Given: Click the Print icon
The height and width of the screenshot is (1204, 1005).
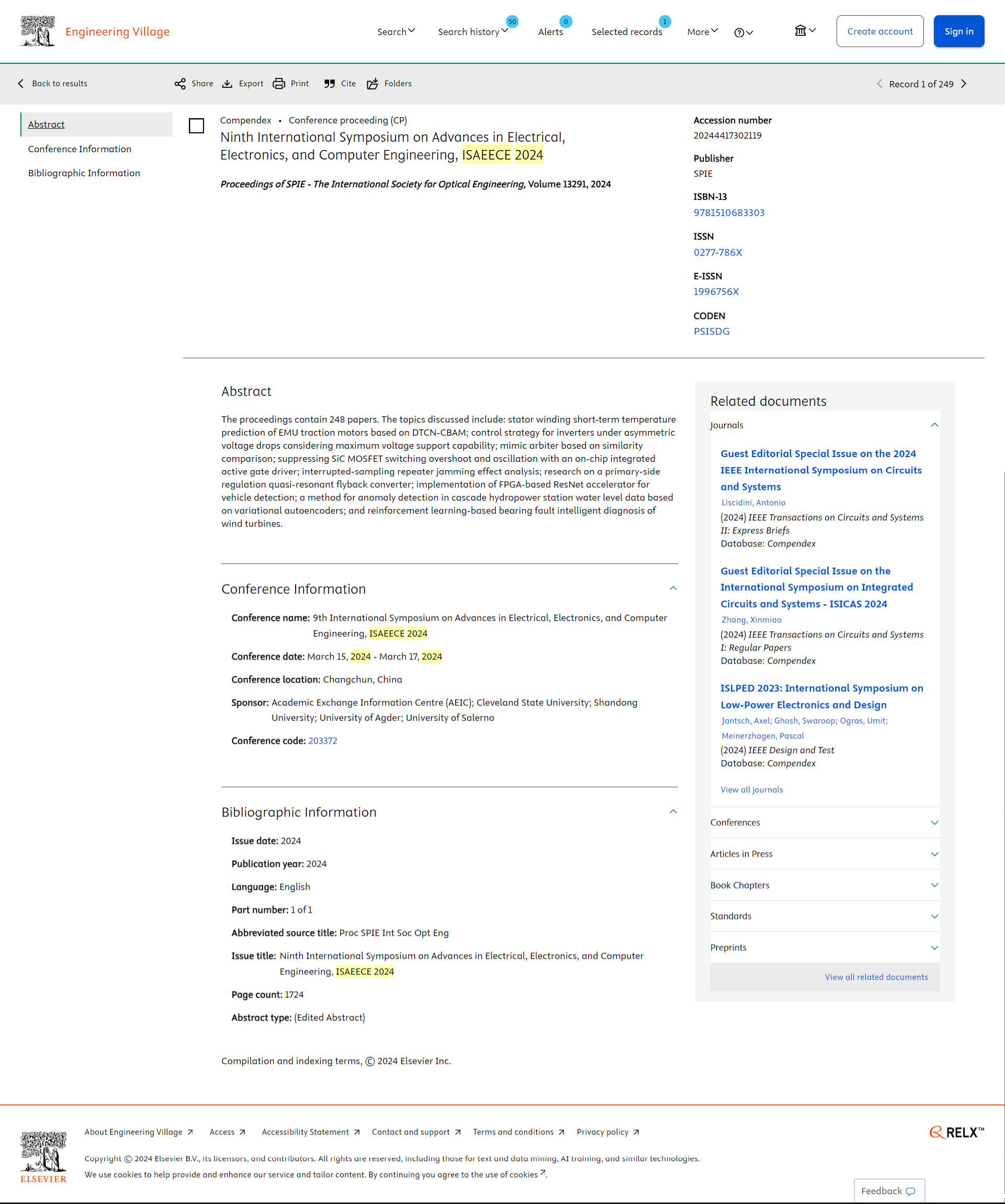Looking at the screenshot, I should point(279,84).
